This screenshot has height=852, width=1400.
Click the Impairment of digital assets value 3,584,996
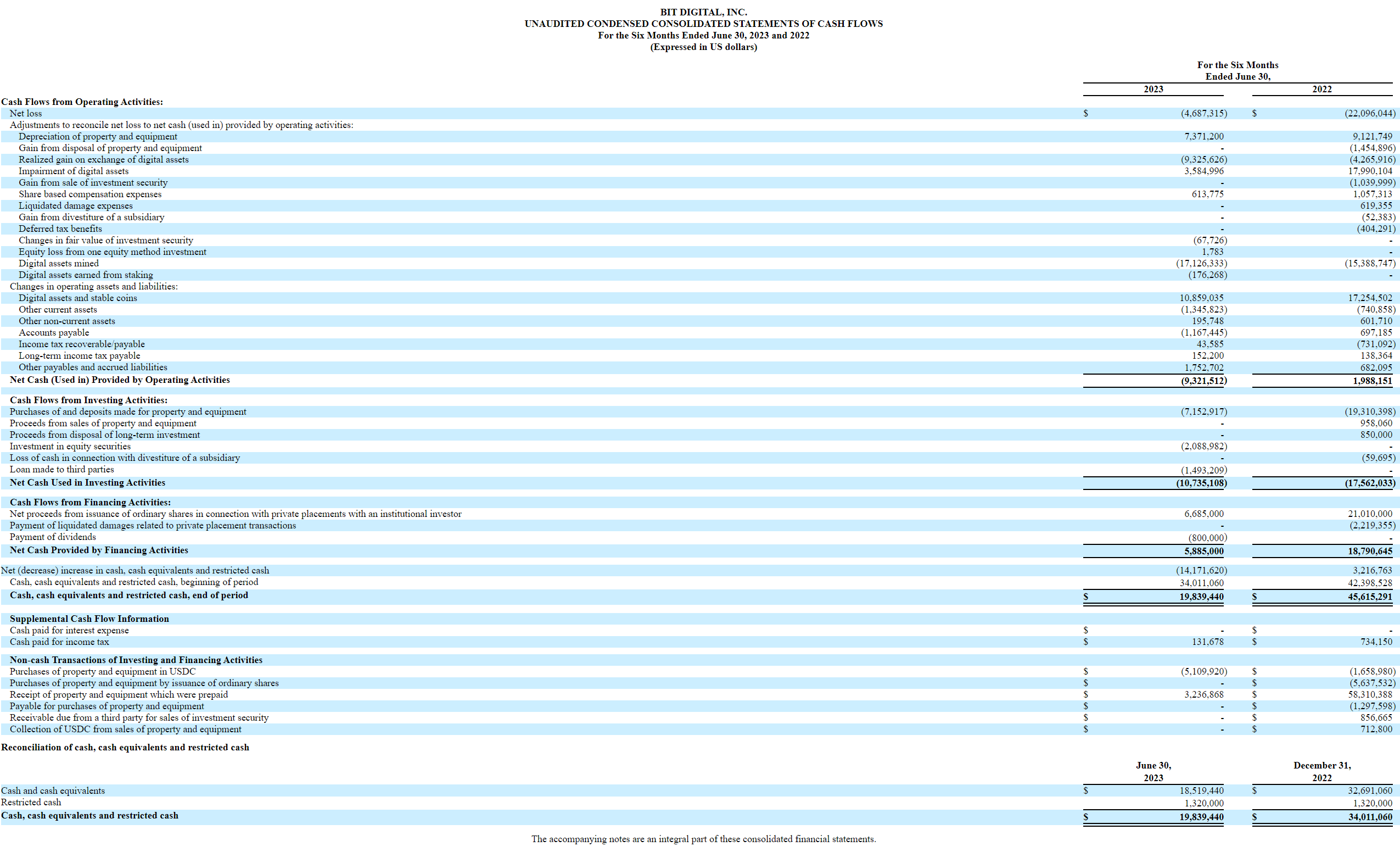1203,171
